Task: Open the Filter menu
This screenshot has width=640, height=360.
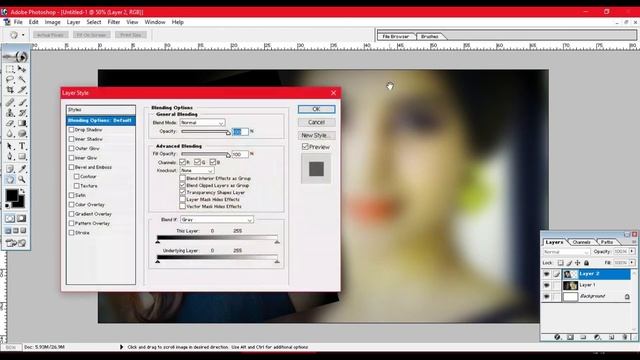Action: click(x=113, y=22)
